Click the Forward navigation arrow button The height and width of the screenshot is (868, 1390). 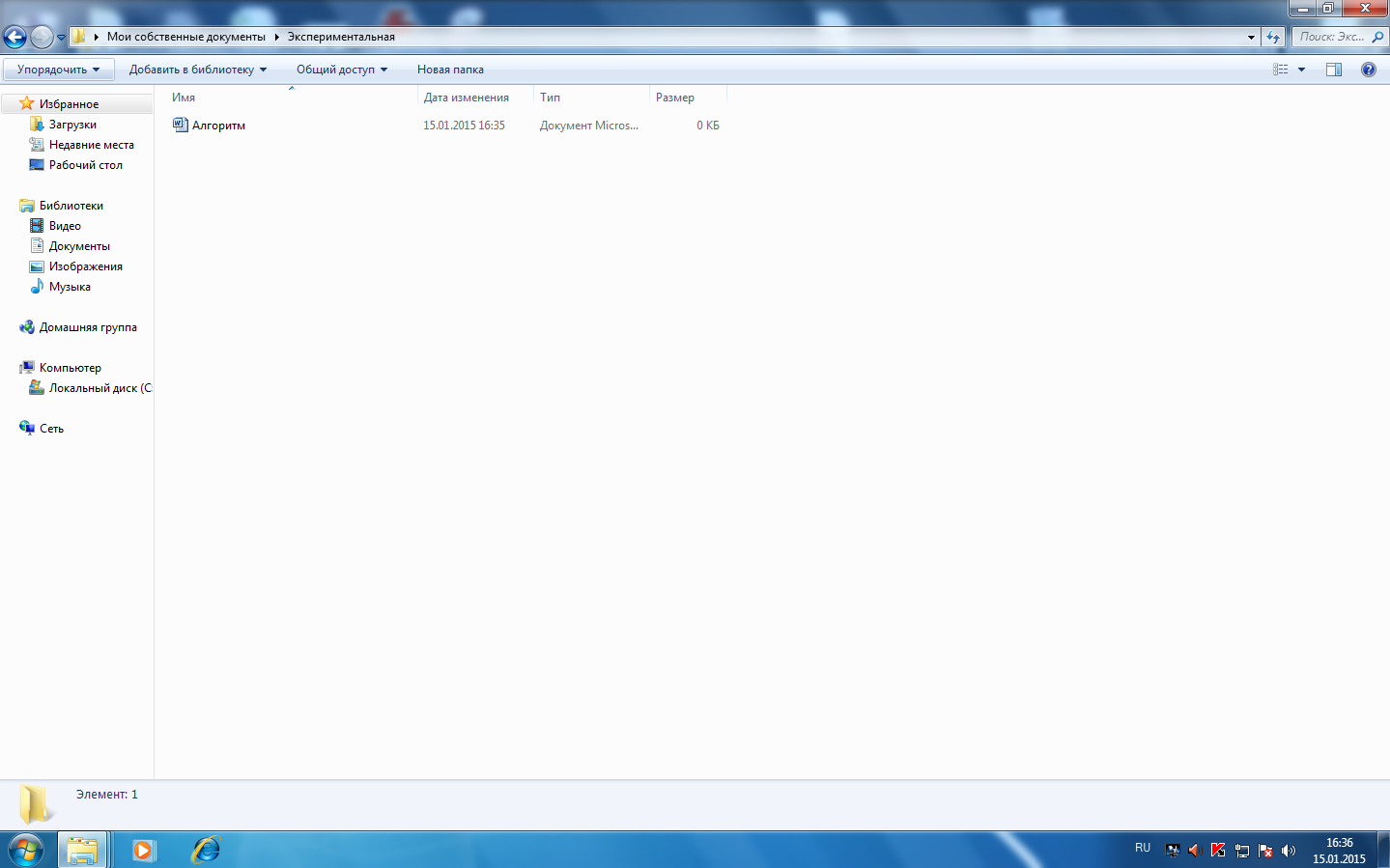42,38
